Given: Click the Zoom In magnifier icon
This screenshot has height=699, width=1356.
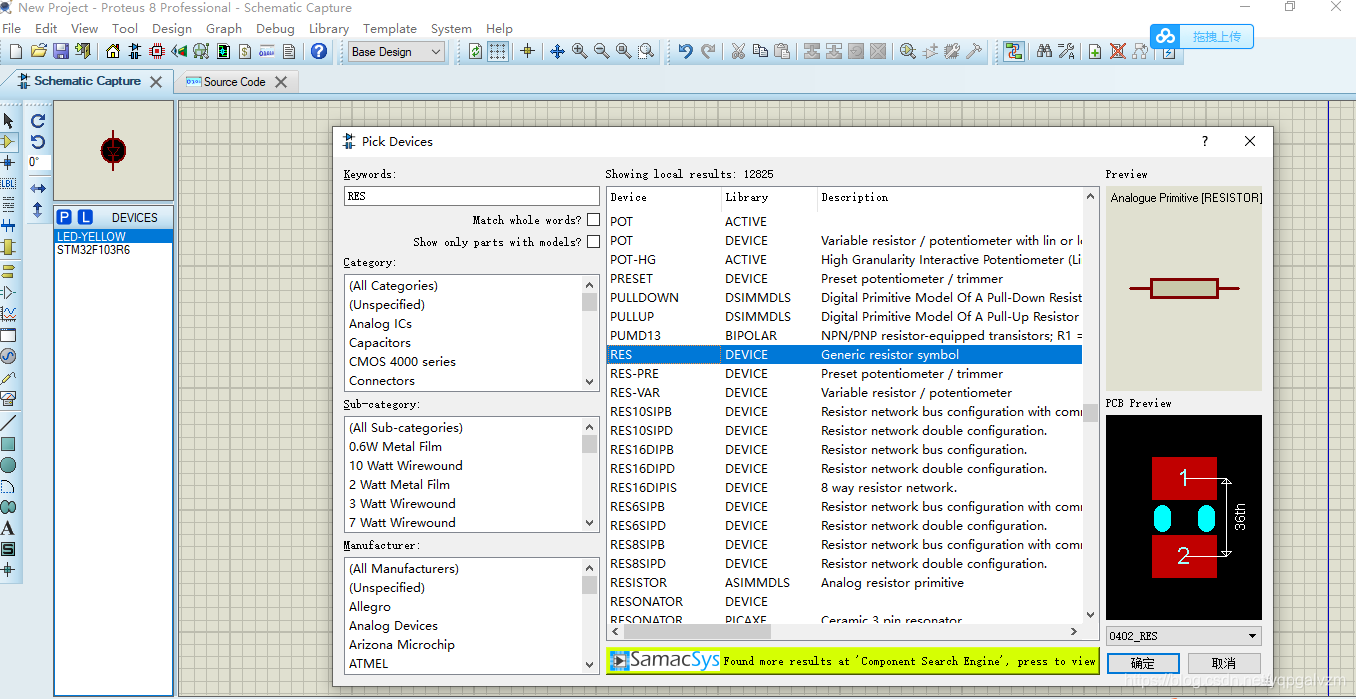Looking at the screenshot, I should (x=580, y=51).
